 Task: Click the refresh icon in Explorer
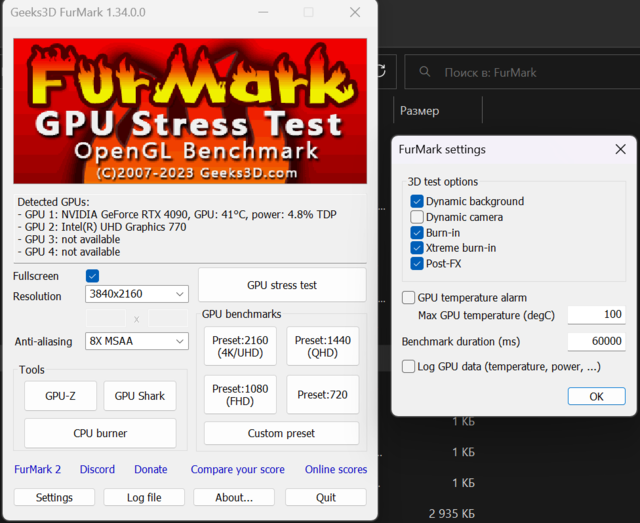pos(381,72)
